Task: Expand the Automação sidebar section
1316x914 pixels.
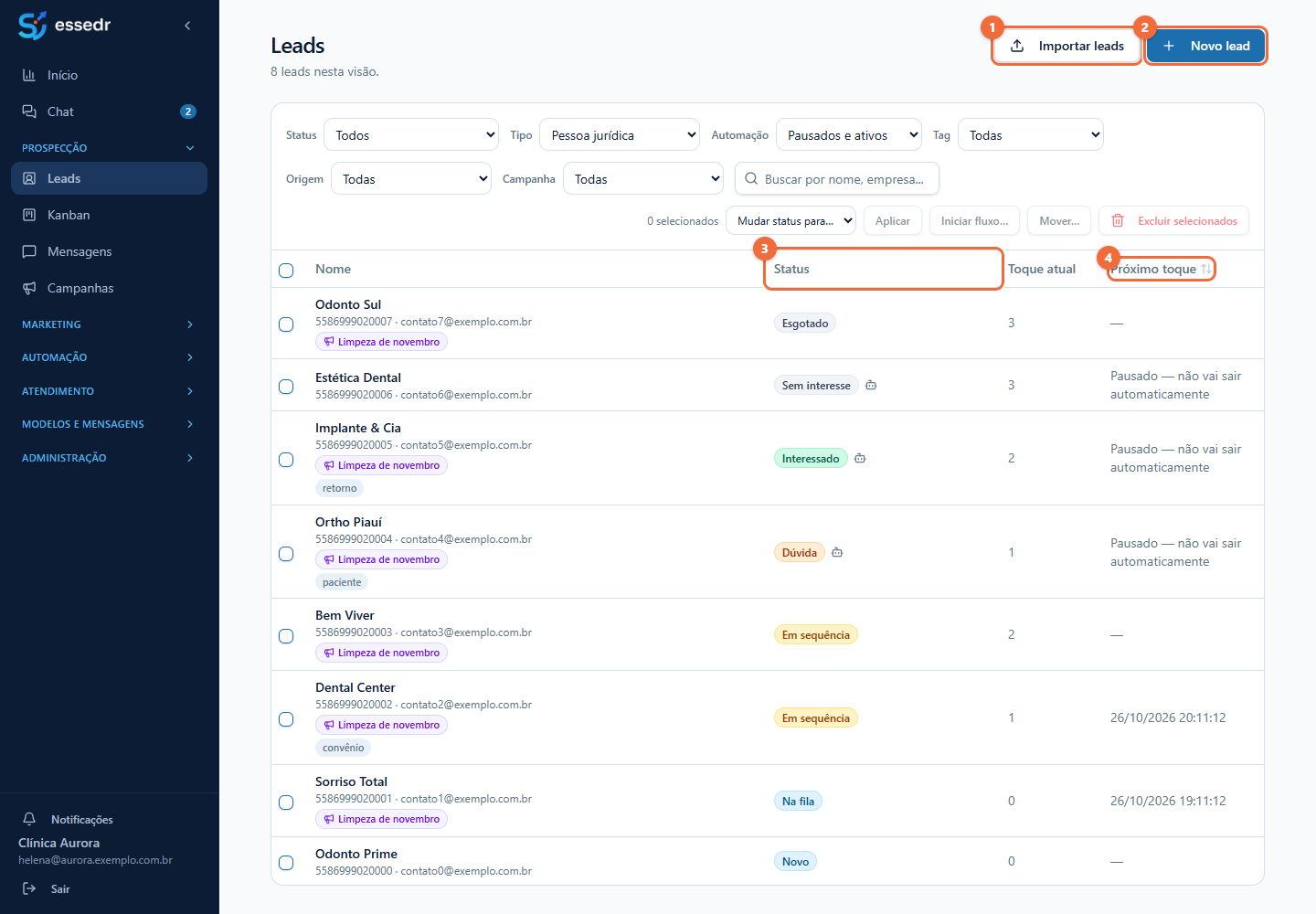Action: click(x=110, y=357)
